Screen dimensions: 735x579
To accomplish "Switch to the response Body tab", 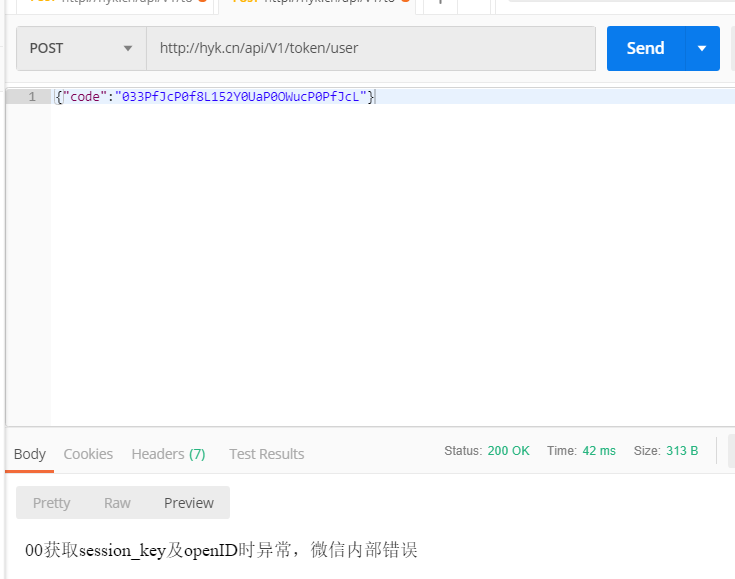I will tap(30, 454).
